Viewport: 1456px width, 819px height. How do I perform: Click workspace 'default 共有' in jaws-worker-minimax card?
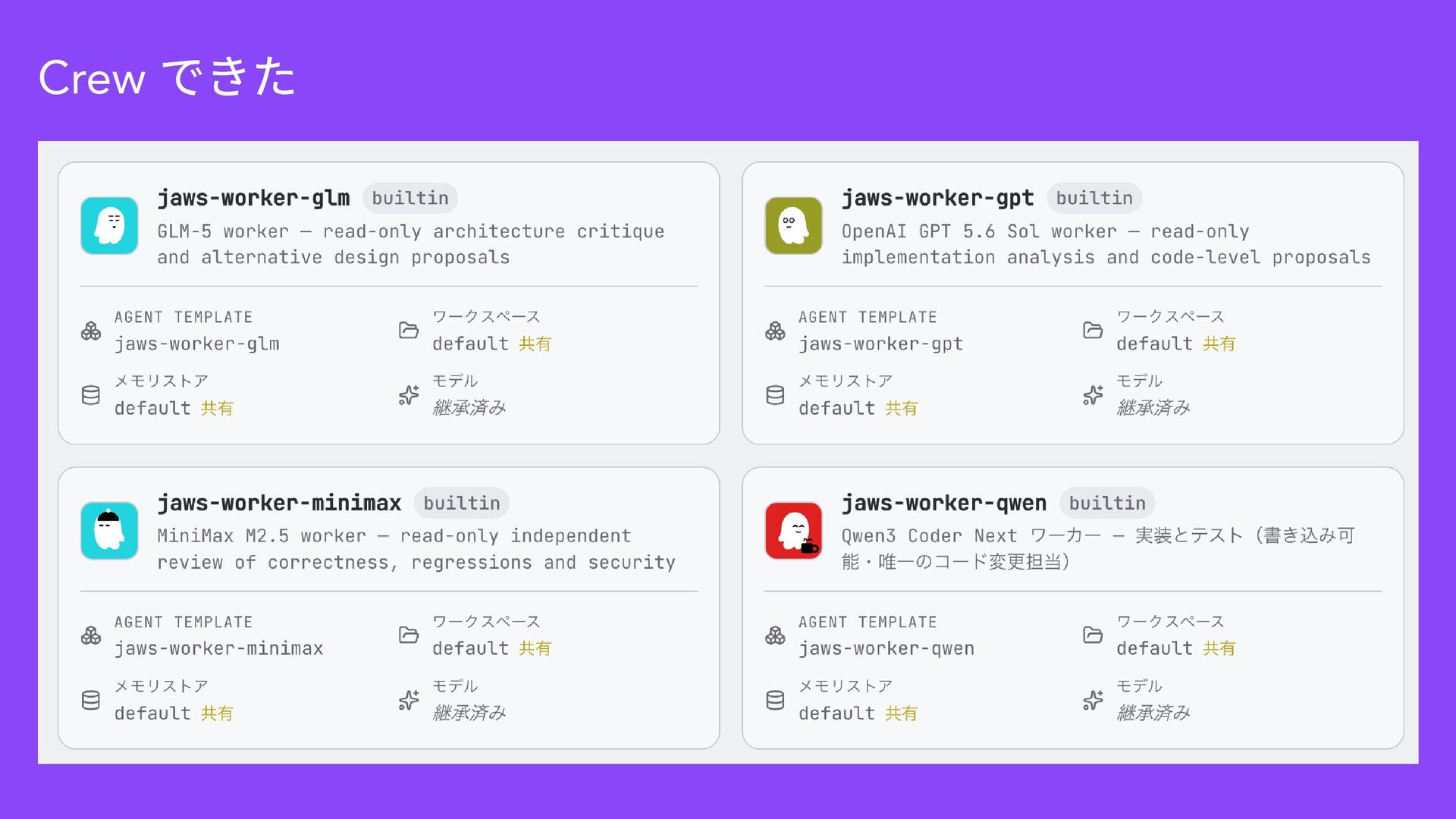[492, 649]
